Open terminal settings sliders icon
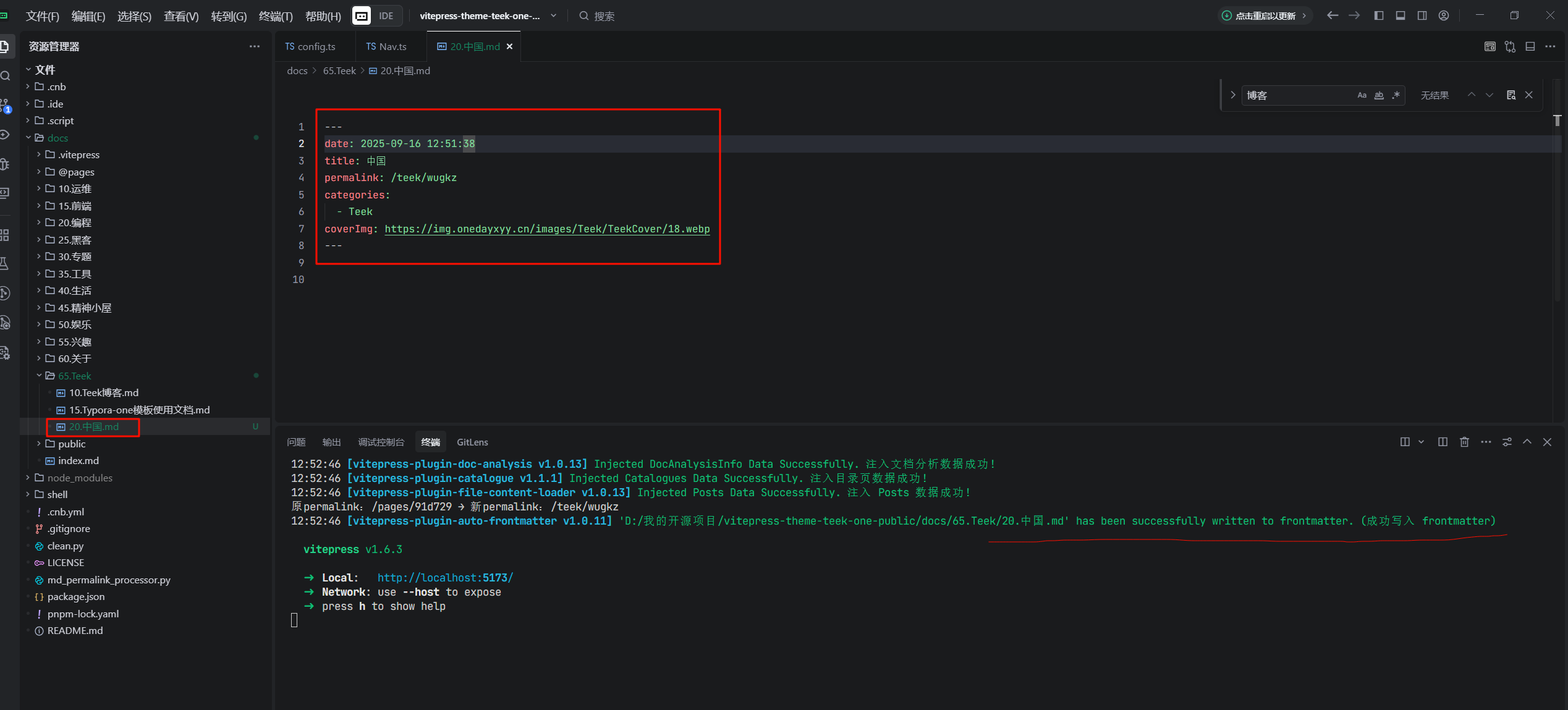 pyautogui.click(x=1507, y=442)
